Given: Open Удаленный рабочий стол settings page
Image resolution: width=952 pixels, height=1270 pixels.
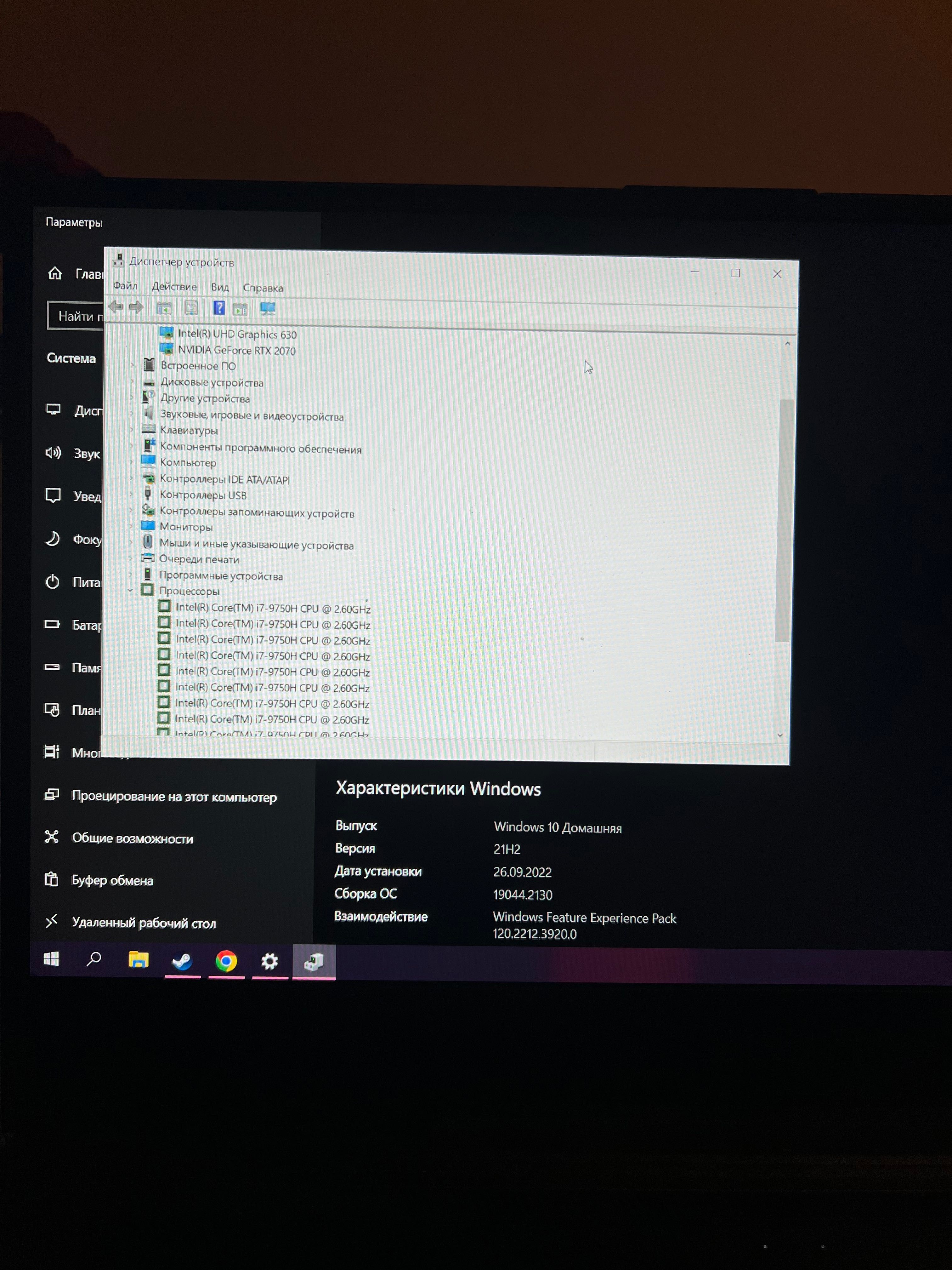Looking at the screenshot, I should (x=130, y=923).
